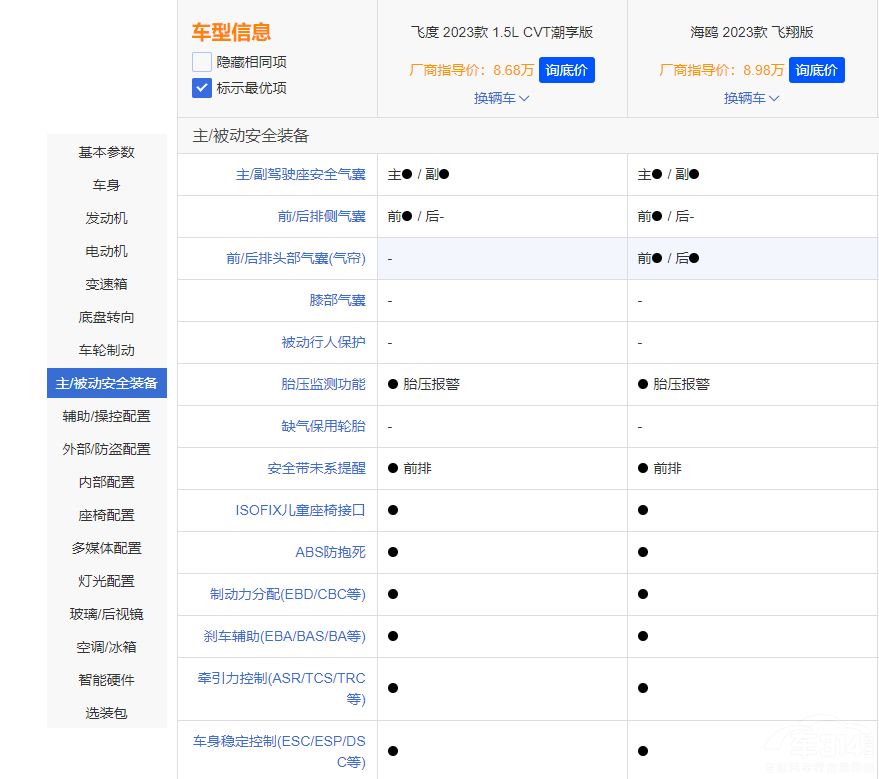879x779 pixels.
Task: Click the ISOFIX儿童座椅接口 link
Action: [300, 510]
